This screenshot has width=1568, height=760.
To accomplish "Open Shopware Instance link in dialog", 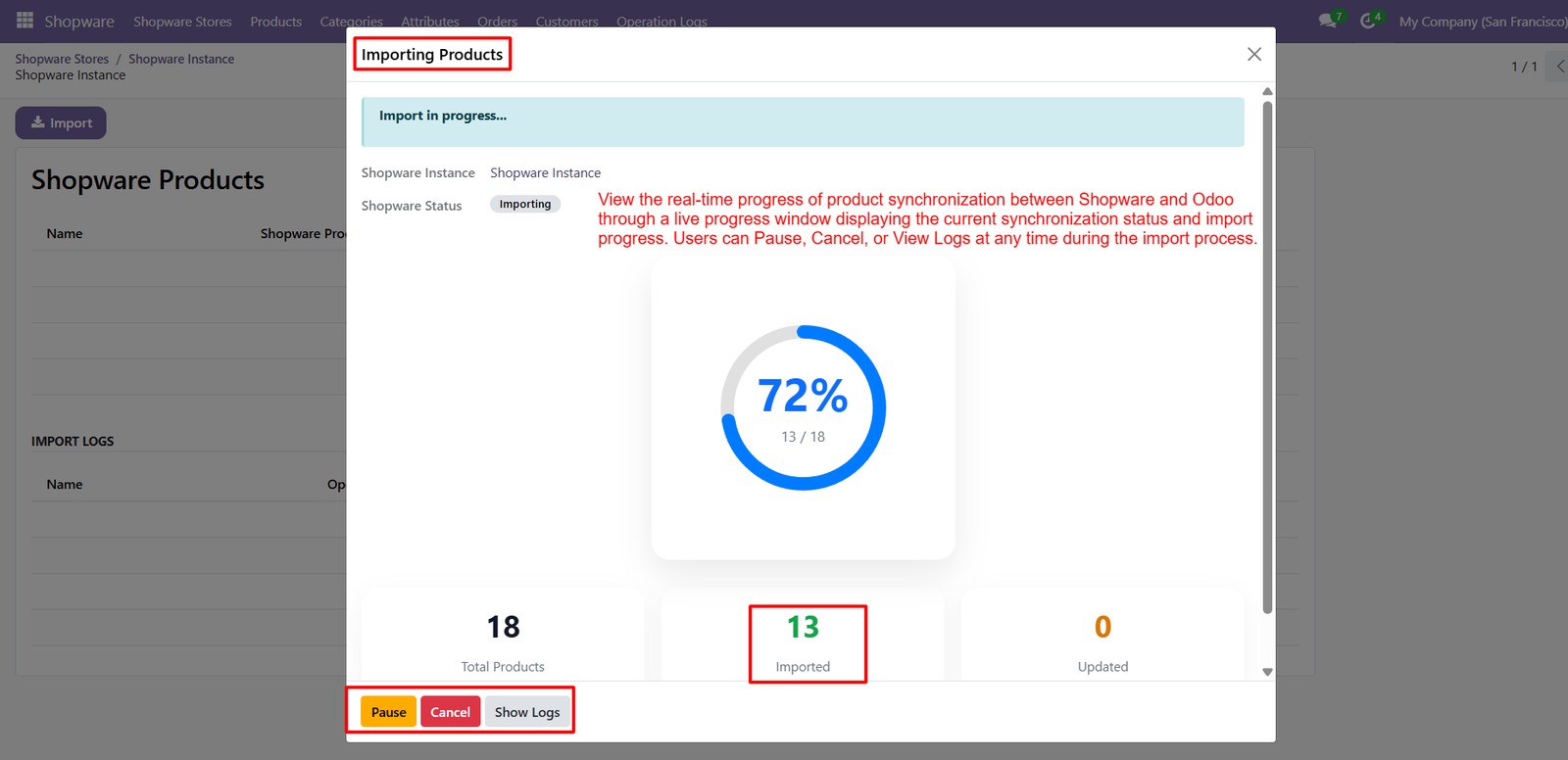I will click(x=545, y=172).
